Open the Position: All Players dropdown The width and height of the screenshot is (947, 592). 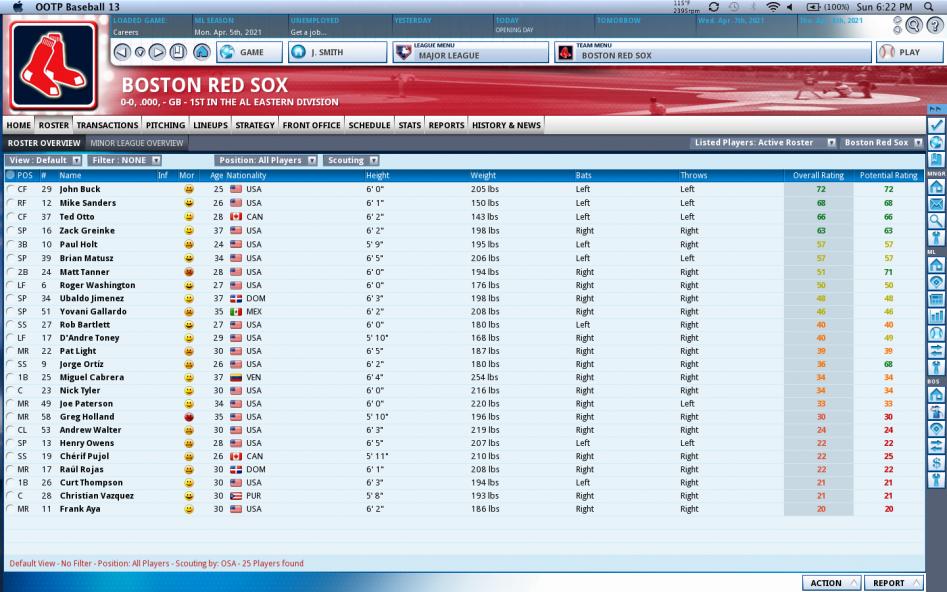265,160
